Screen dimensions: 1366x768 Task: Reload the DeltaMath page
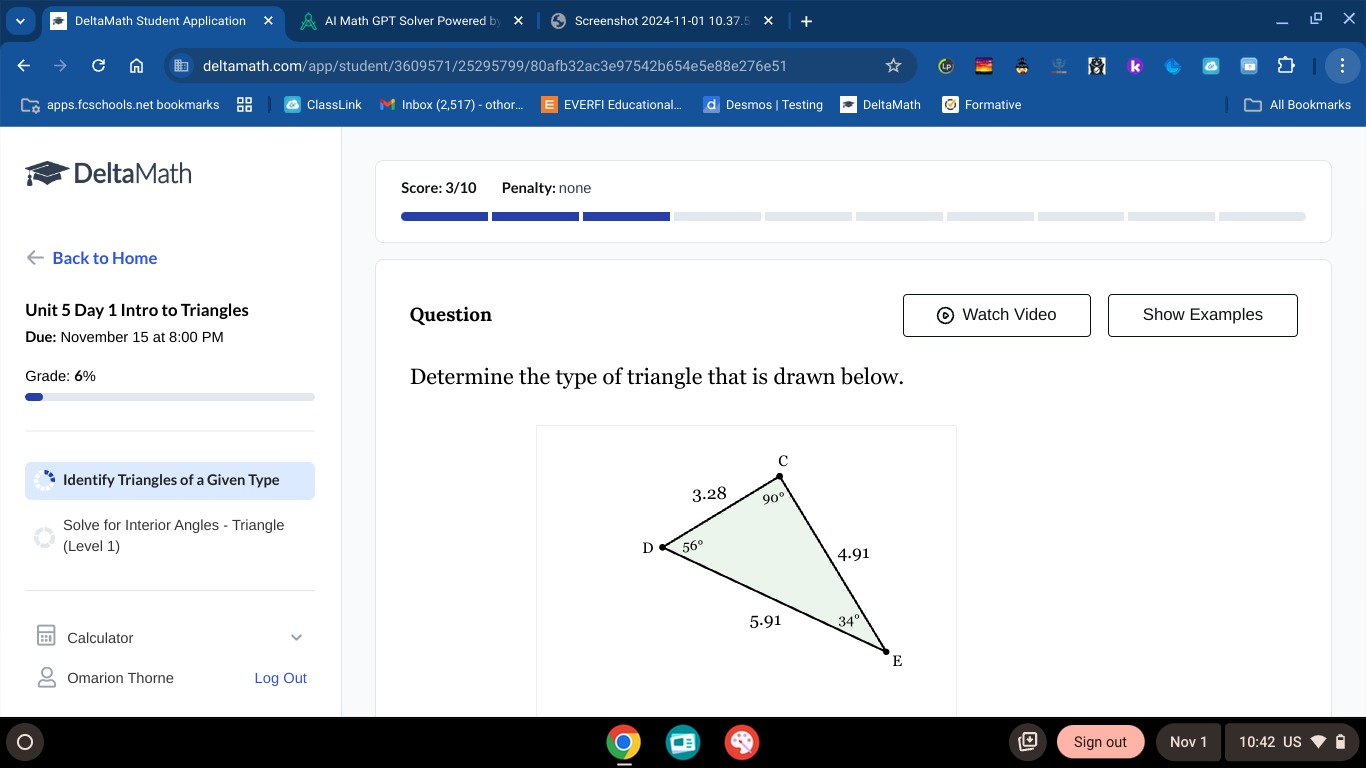(98, 66)
